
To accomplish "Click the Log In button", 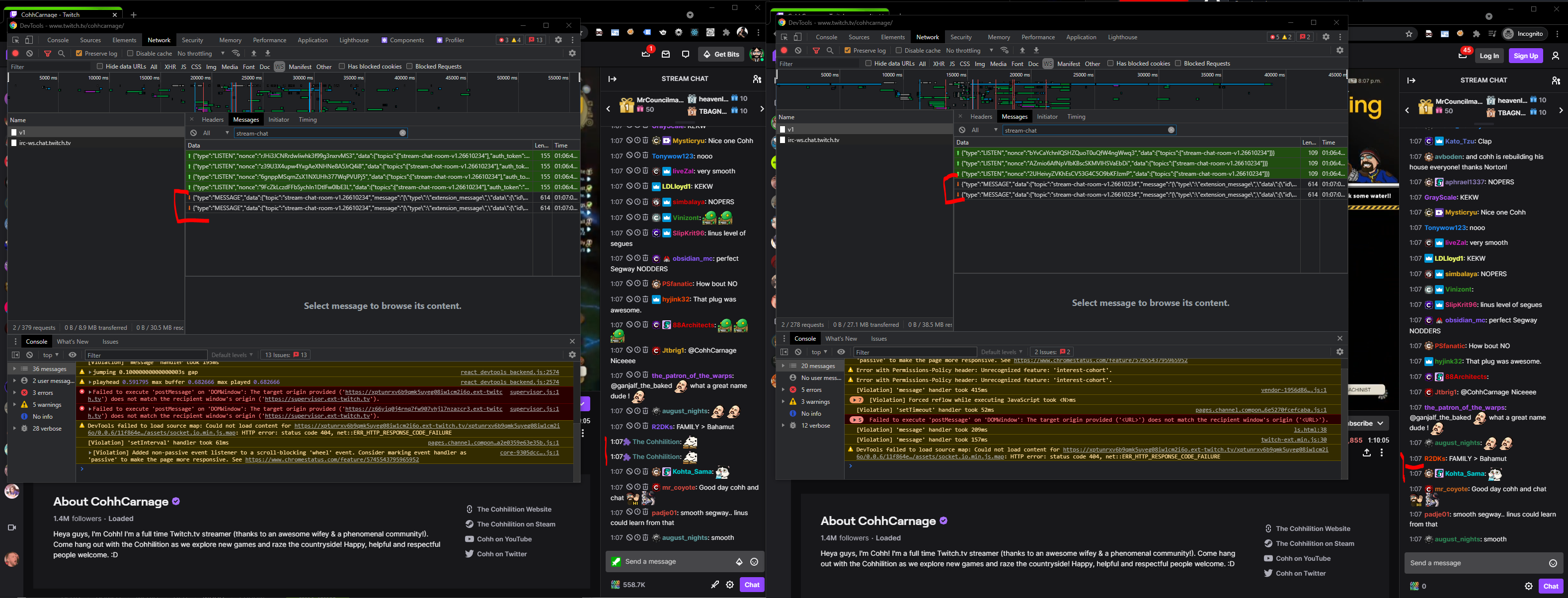I will pos(1490,55).
